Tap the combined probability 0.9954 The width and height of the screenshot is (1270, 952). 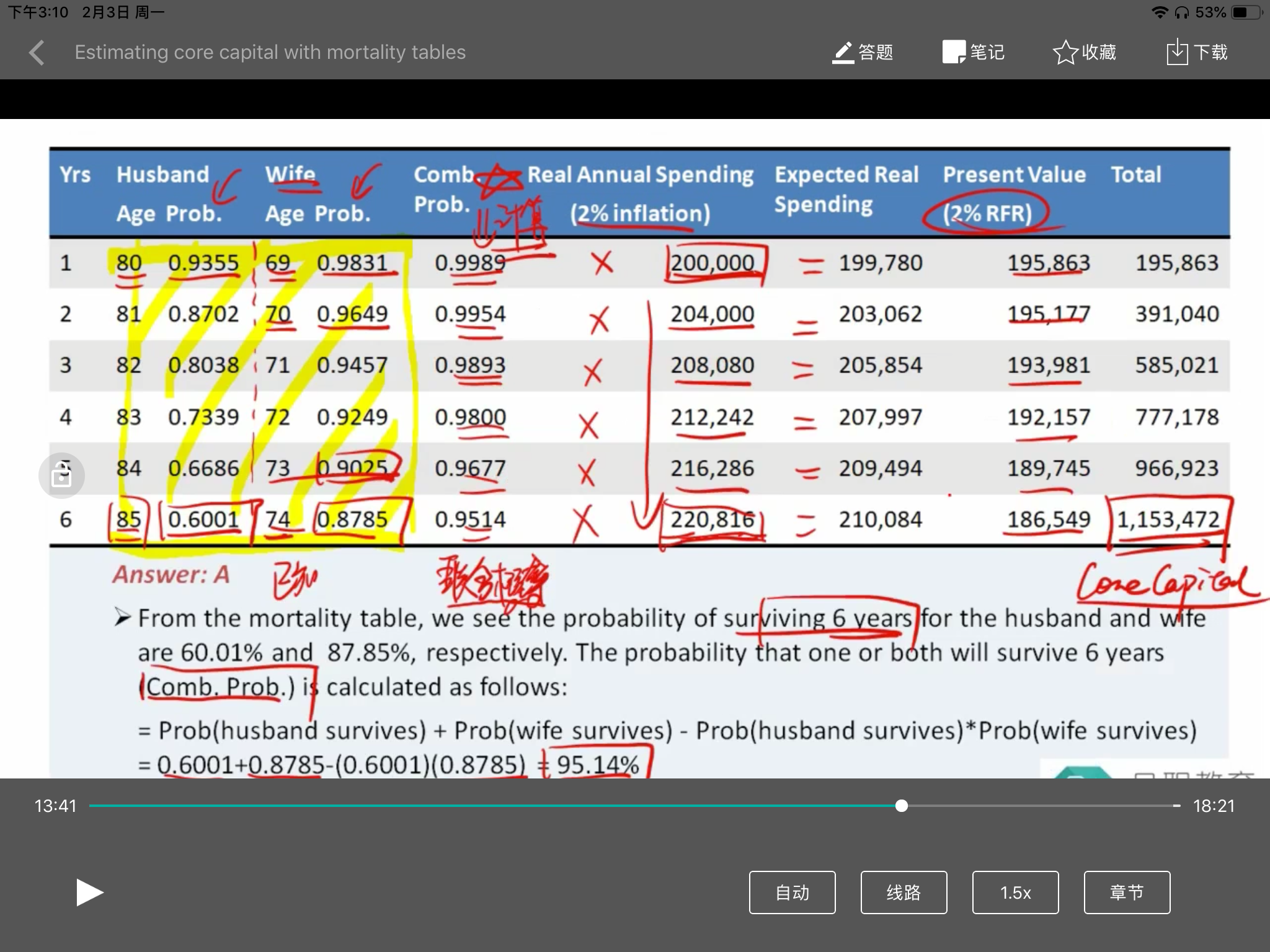click(470, 314)
